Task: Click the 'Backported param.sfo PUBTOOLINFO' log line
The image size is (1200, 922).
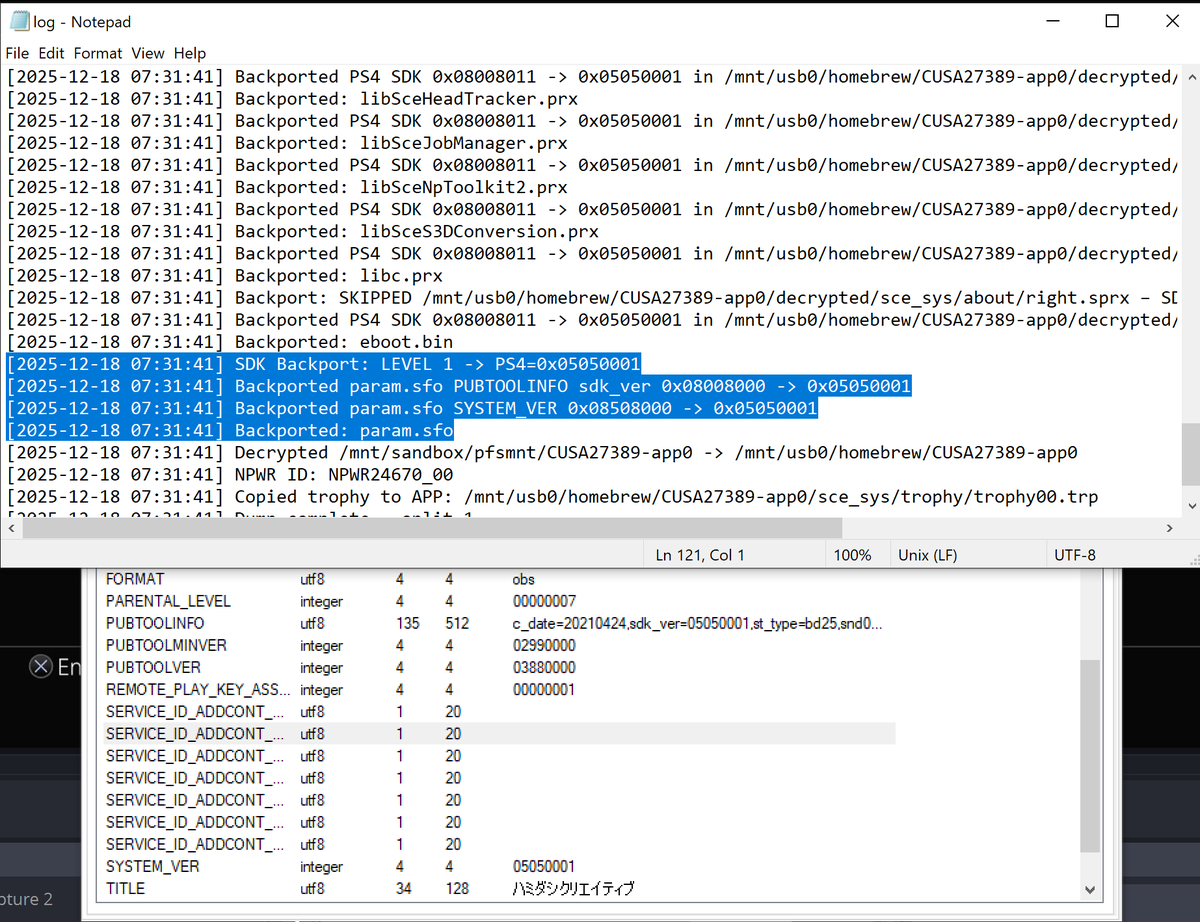Action: coord(459,386)
